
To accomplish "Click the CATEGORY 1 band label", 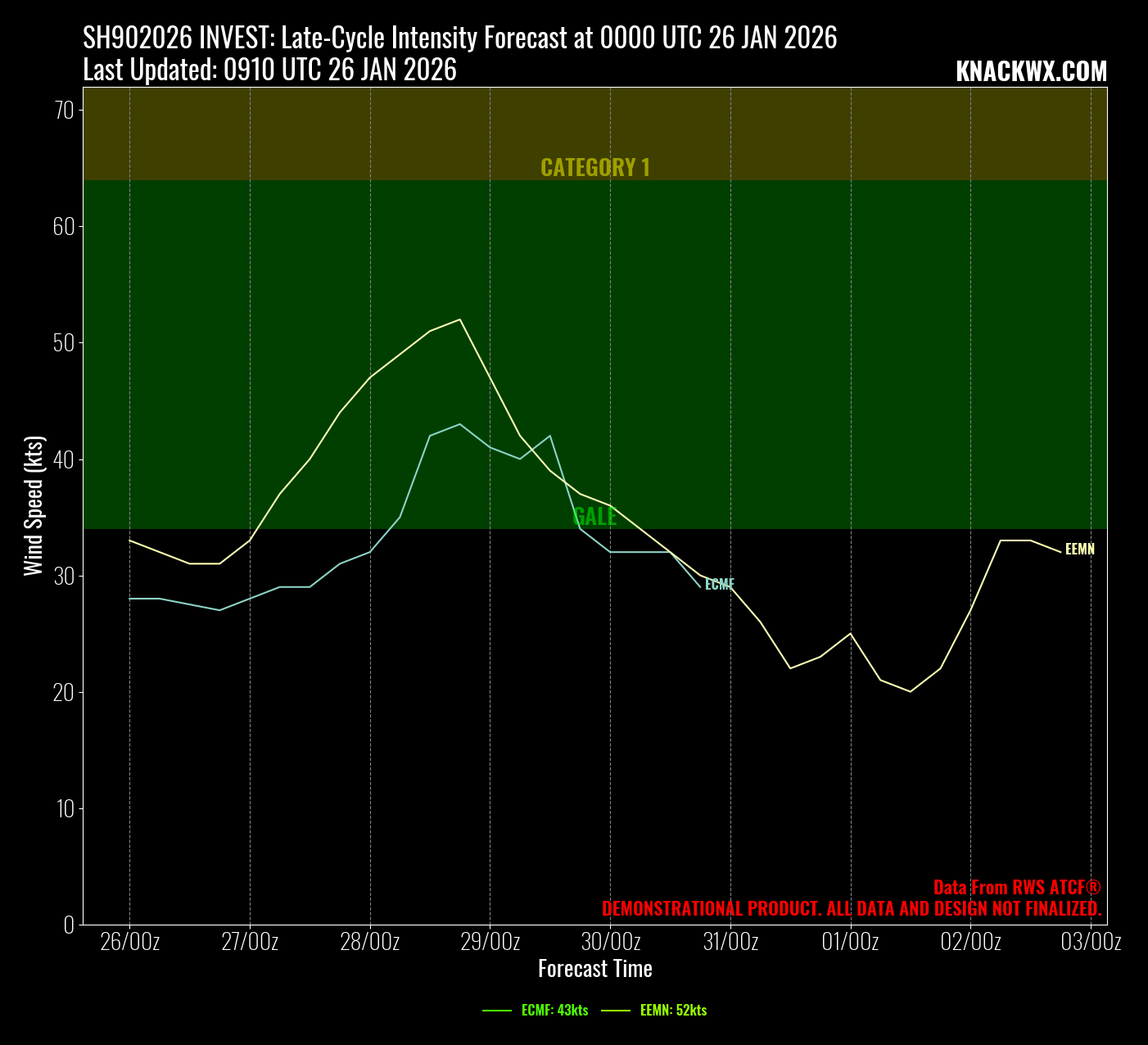I will tap(595, 167).
